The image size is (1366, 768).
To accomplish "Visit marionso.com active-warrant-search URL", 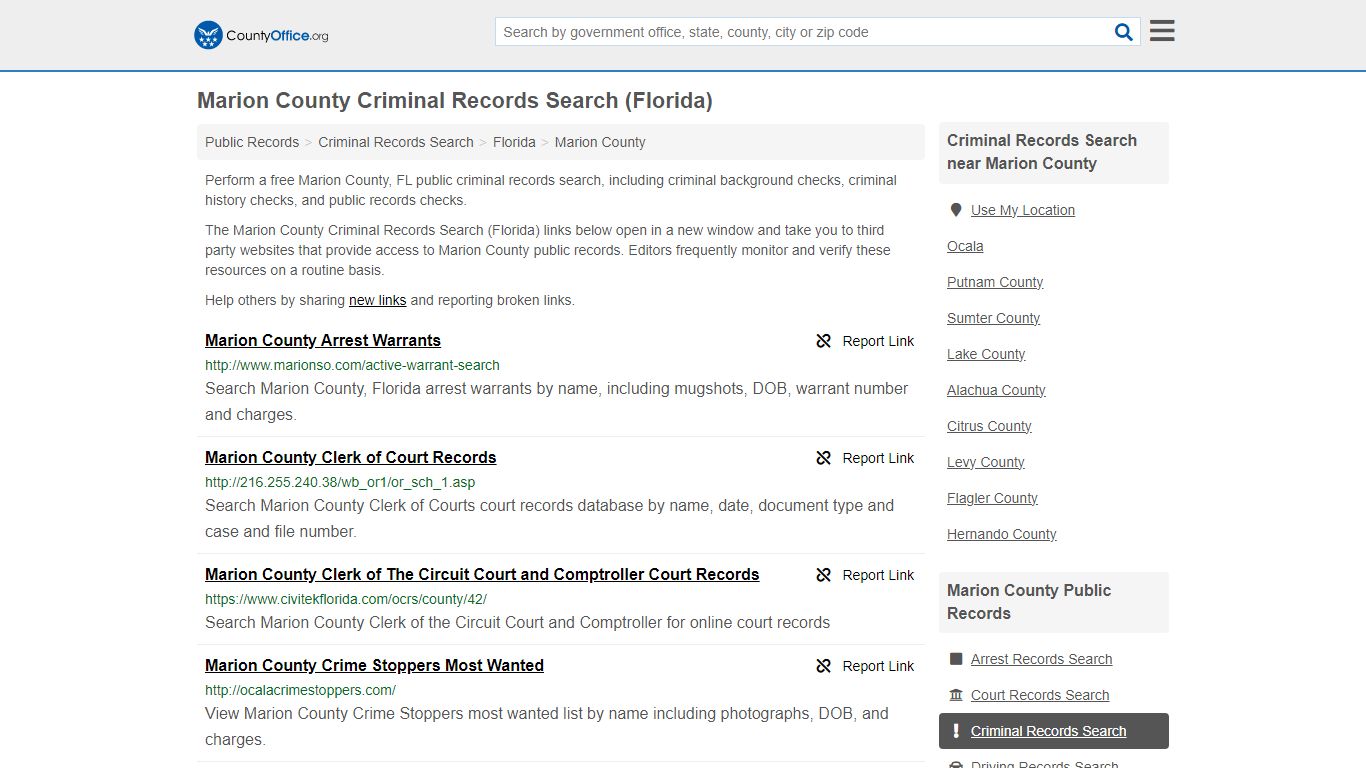I will pyautogui.click(x=352, y=365).
